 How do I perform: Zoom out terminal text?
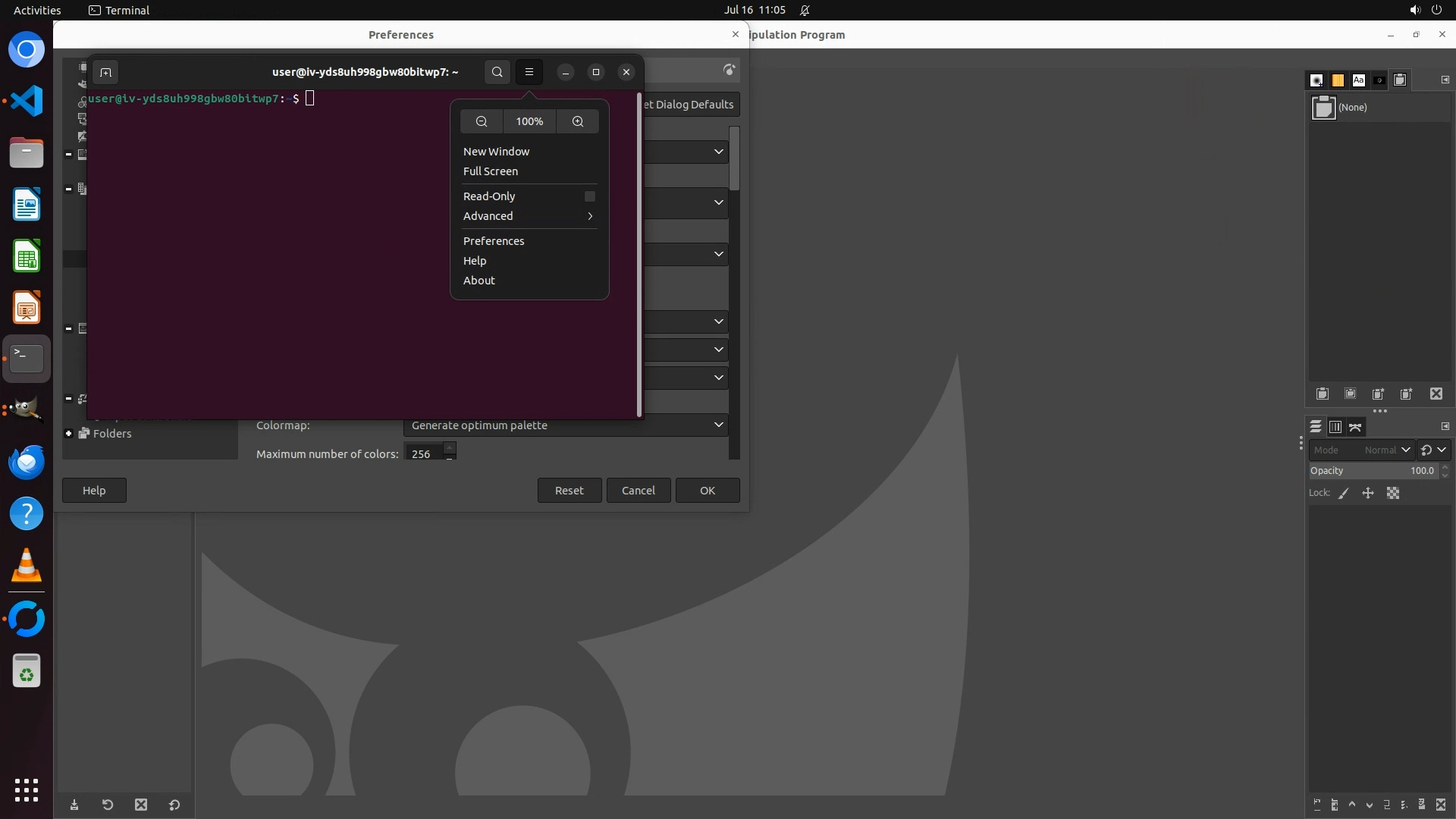click(x=482, y=121)
